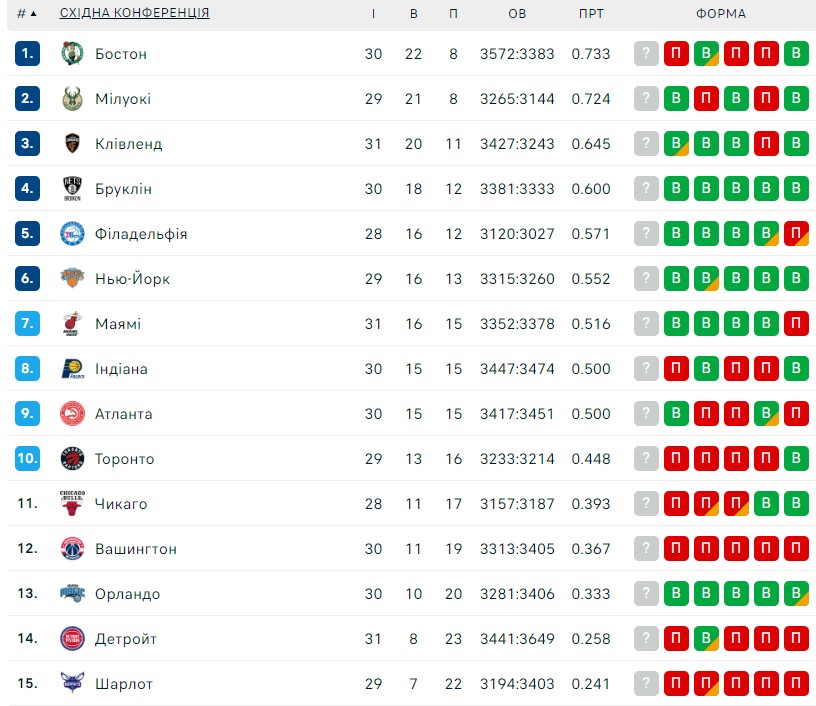816x706 pixels.
Task: Select position badge 10 for Торонто
Action: pos(28,458)
